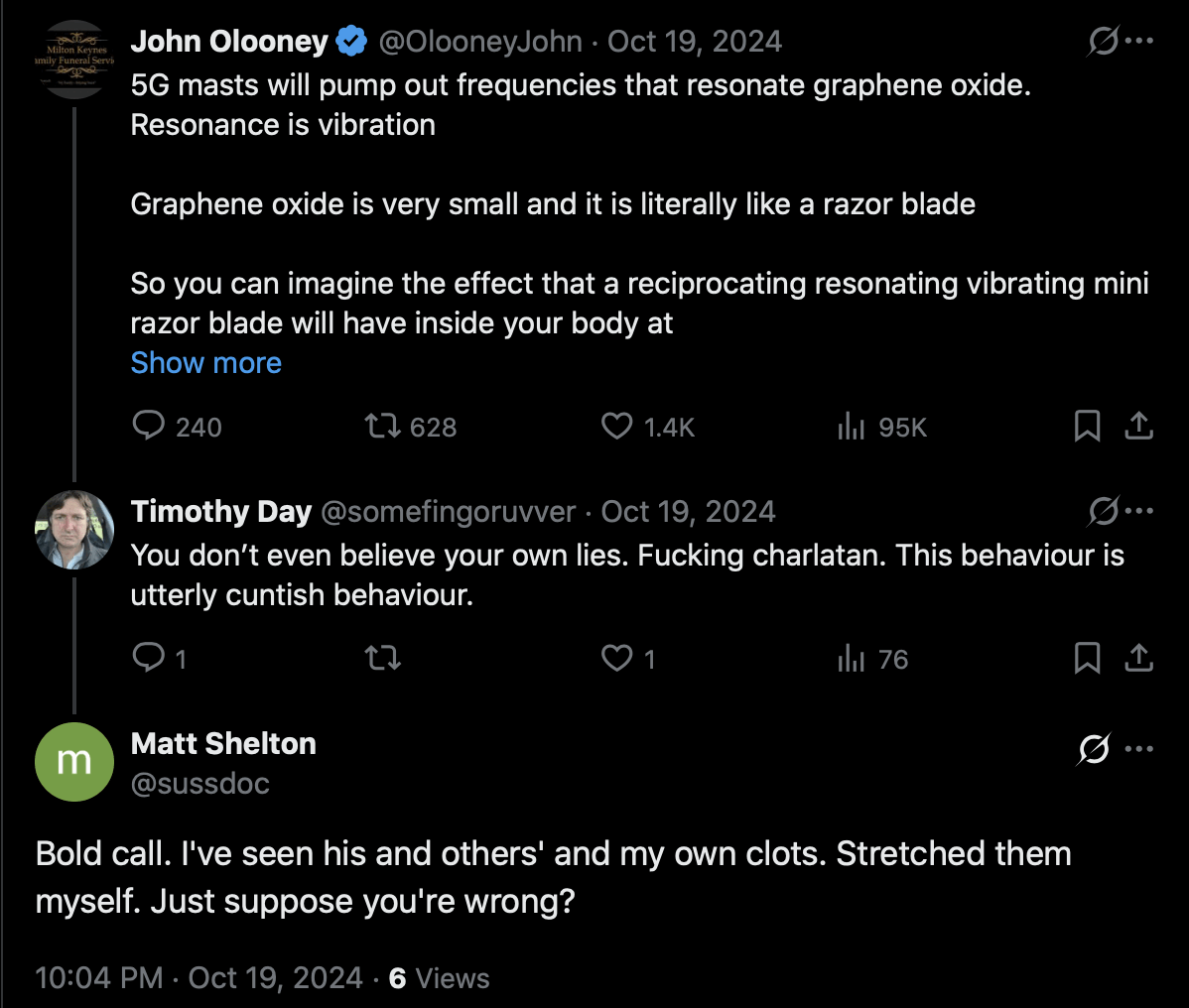View analytics for John Olooney's post
This screenshot has width=1189, height=1008.
pyautogui.click(x=852, y=427)
